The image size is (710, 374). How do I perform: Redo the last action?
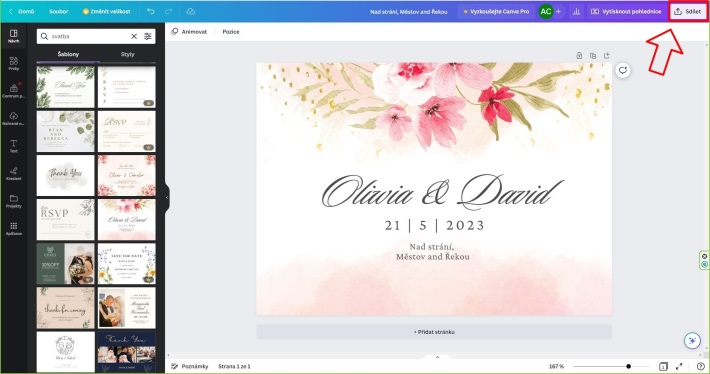point(168,11)
